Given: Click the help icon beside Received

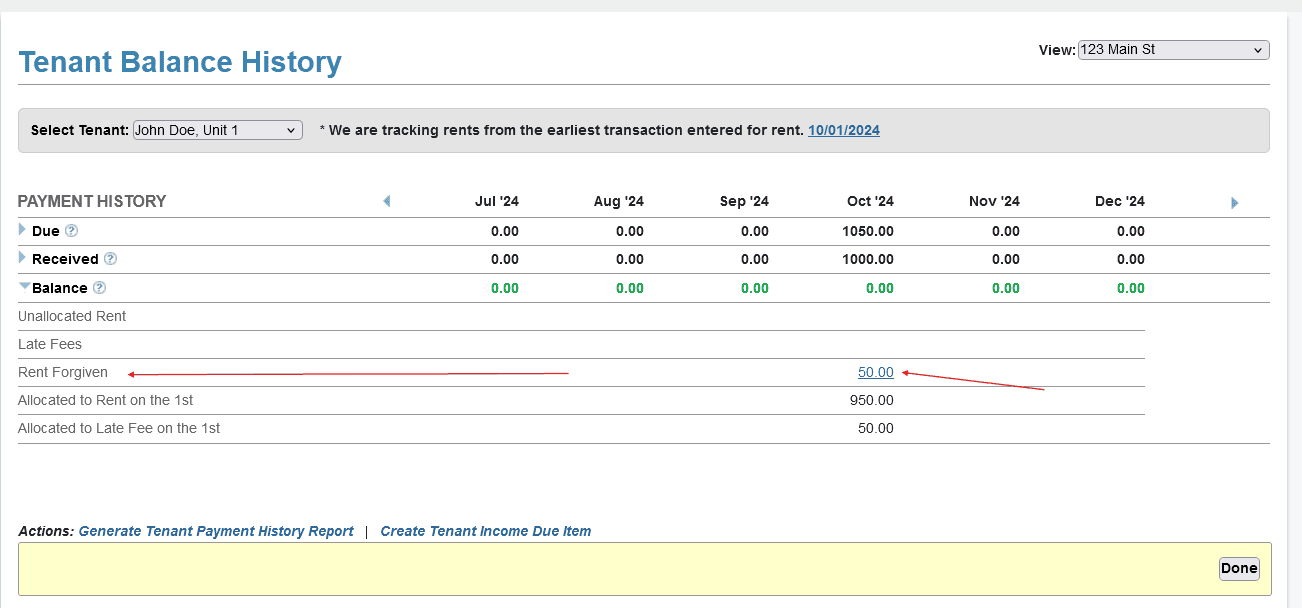Looking at the screenshot, I should point(110,259).
